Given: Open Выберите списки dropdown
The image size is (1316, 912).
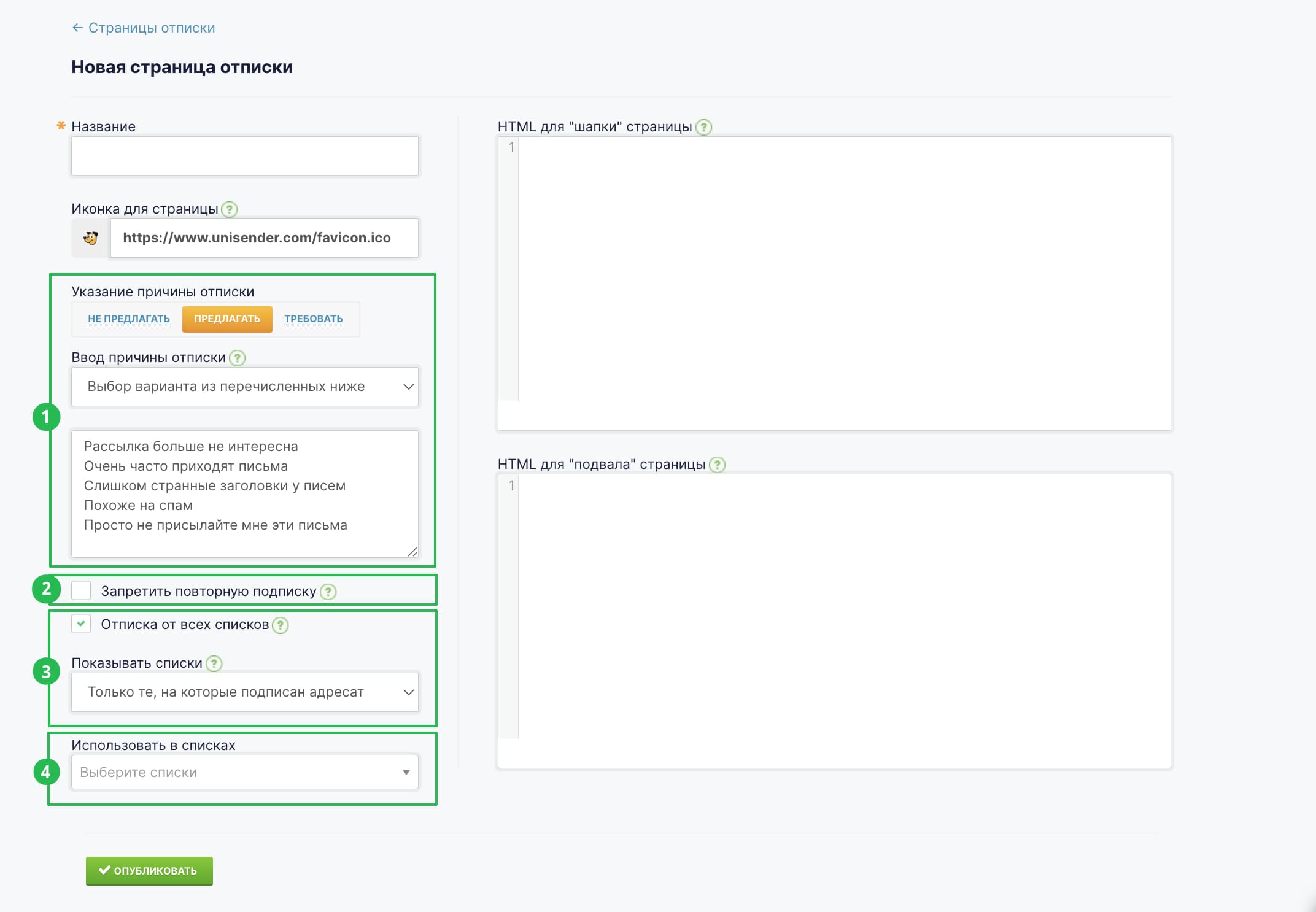Looking at the screenshot, I should 245,772.
